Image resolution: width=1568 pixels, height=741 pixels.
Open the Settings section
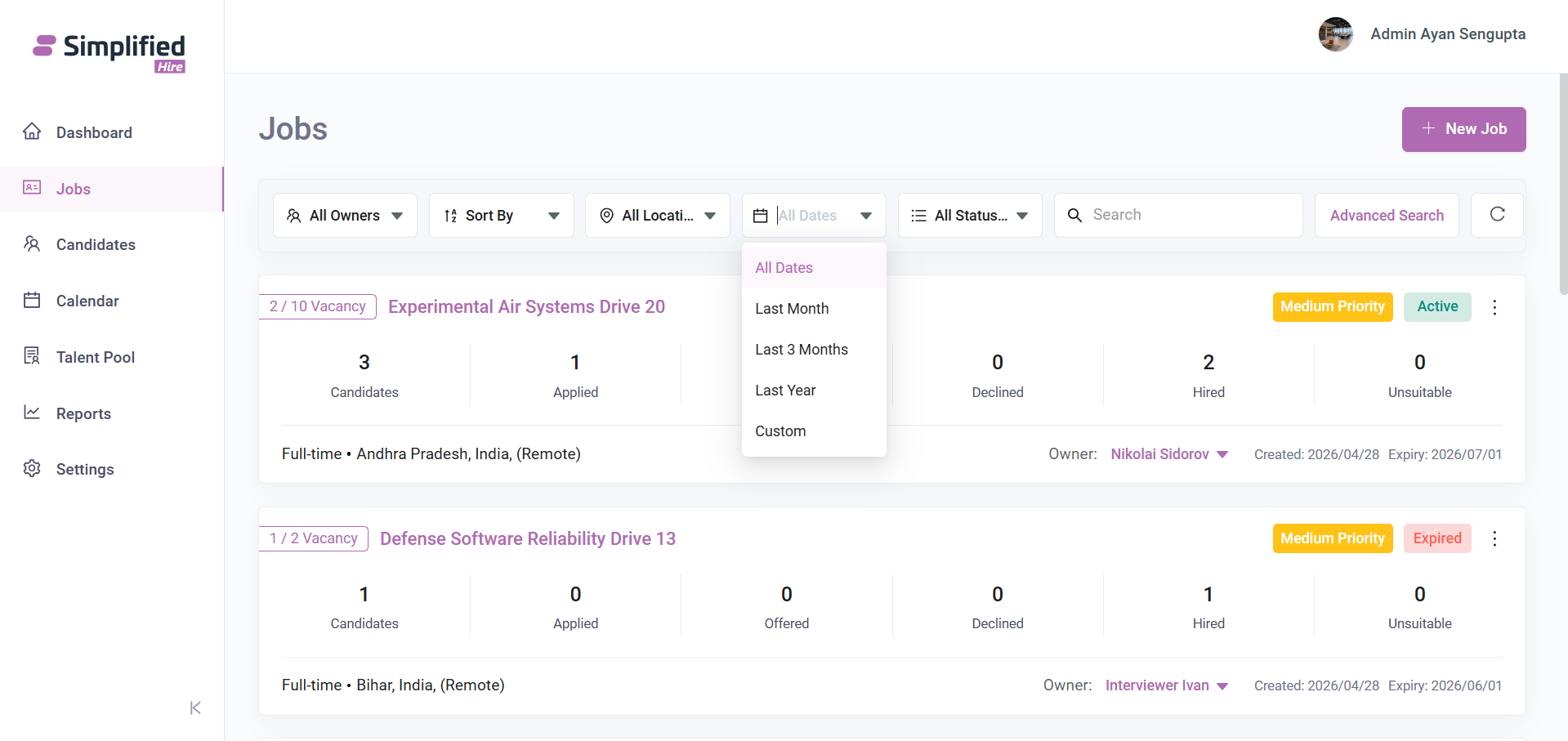coord(85,469)
